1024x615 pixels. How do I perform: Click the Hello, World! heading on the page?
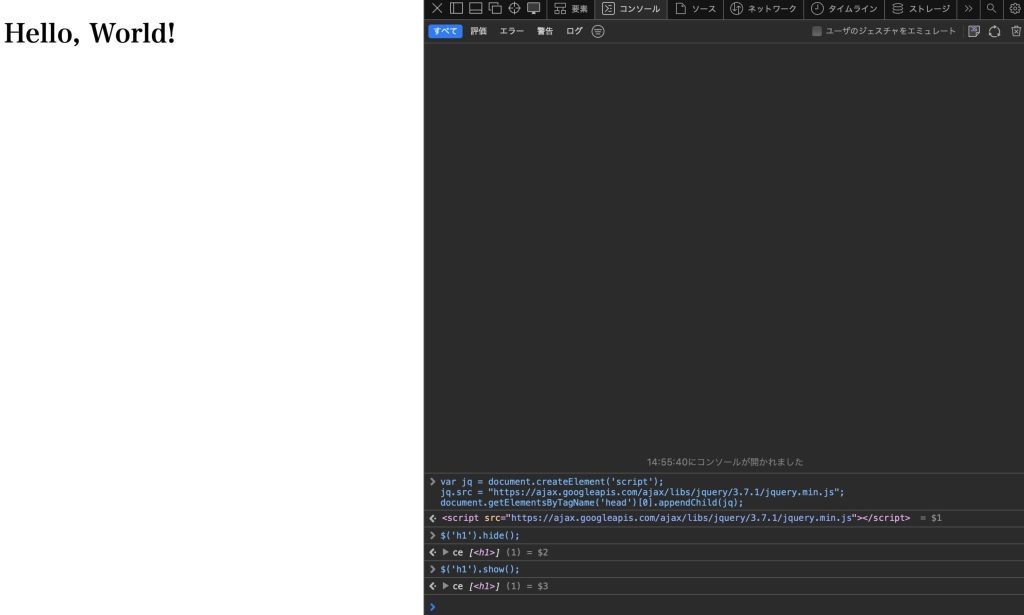click(x=89, y=33)
